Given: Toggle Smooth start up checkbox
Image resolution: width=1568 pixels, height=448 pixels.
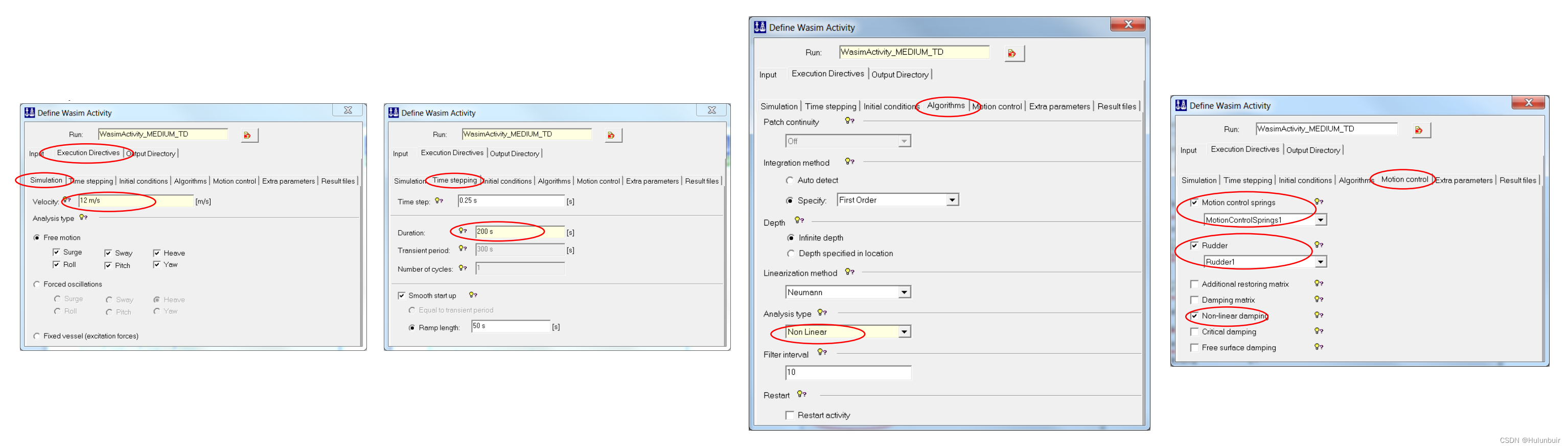Looking at the screenshot, I should click(x=401, y=296).
